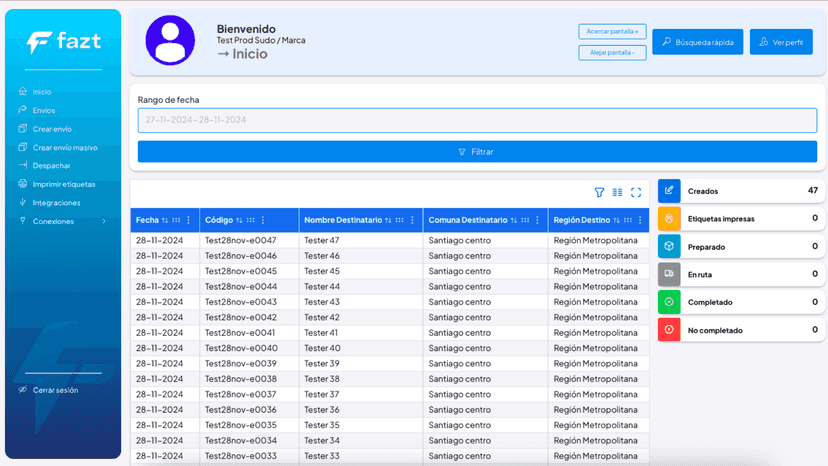
Task: Click the Búsqueda rápida button
Action: click(698, 42)
